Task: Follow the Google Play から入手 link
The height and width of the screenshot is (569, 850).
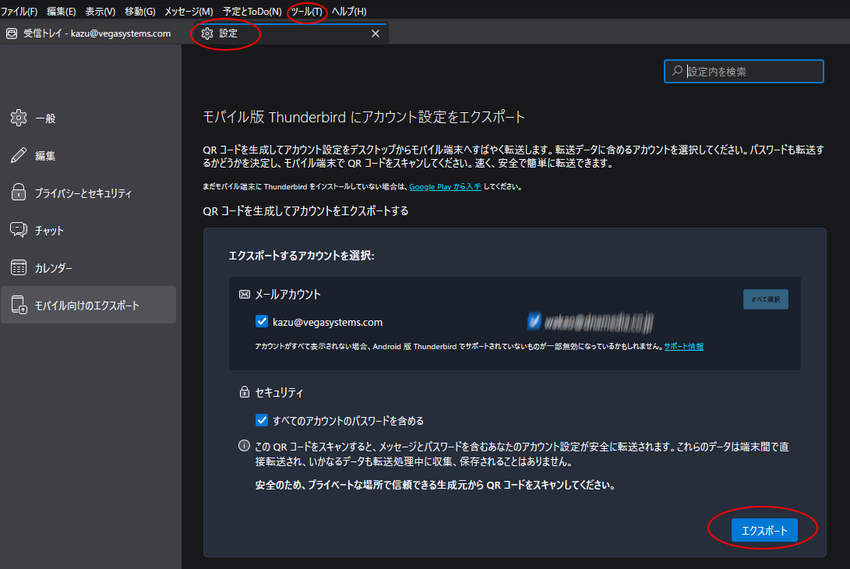Action: pyautogui.click(x=445, y=186)
